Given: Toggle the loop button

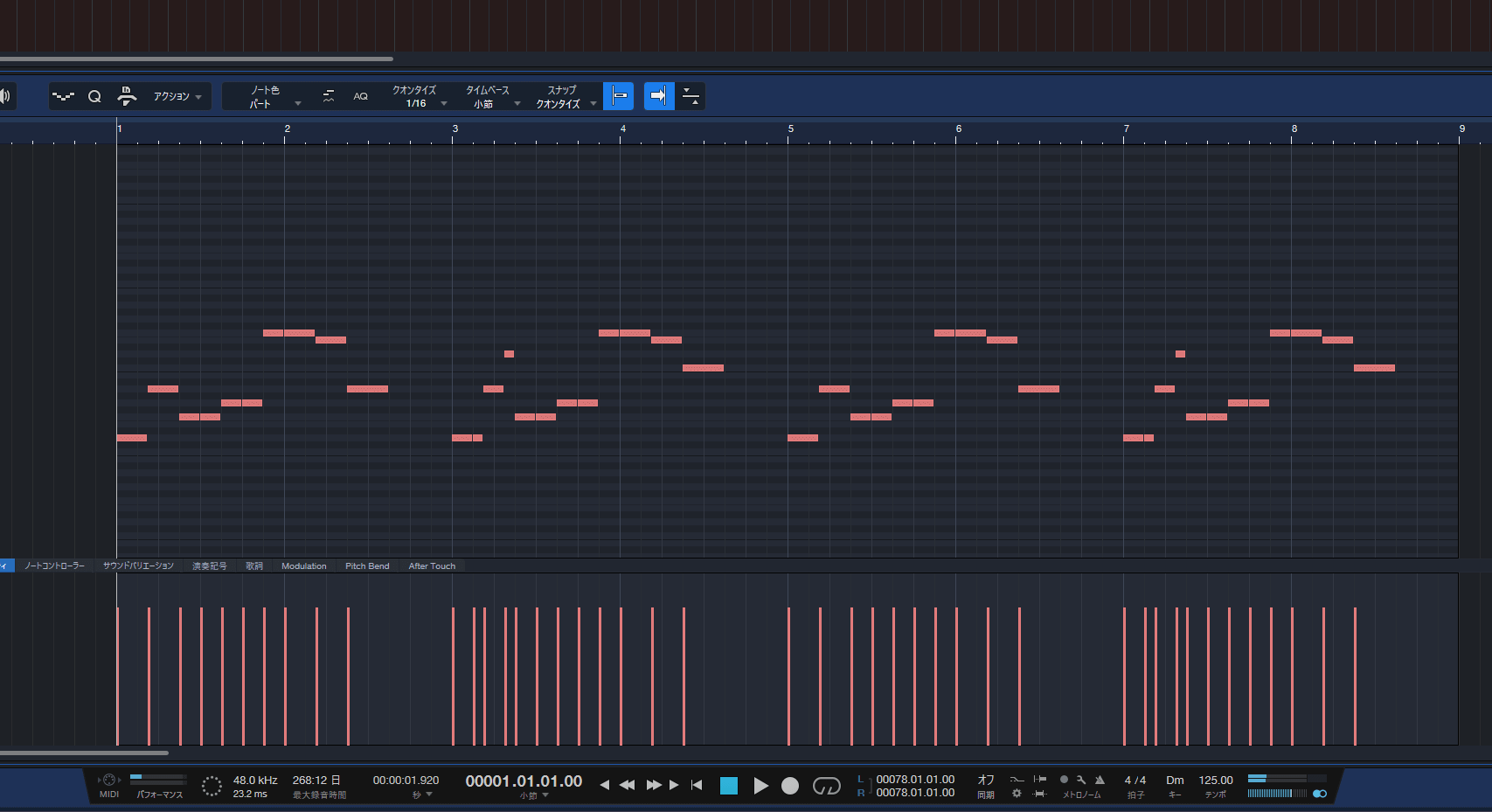Looking at the screenshot, I should coord(826,786).
